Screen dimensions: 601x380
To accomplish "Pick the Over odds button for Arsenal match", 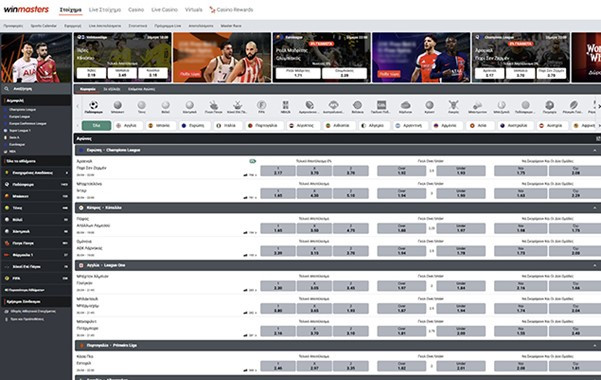I will tap(401, 171).
